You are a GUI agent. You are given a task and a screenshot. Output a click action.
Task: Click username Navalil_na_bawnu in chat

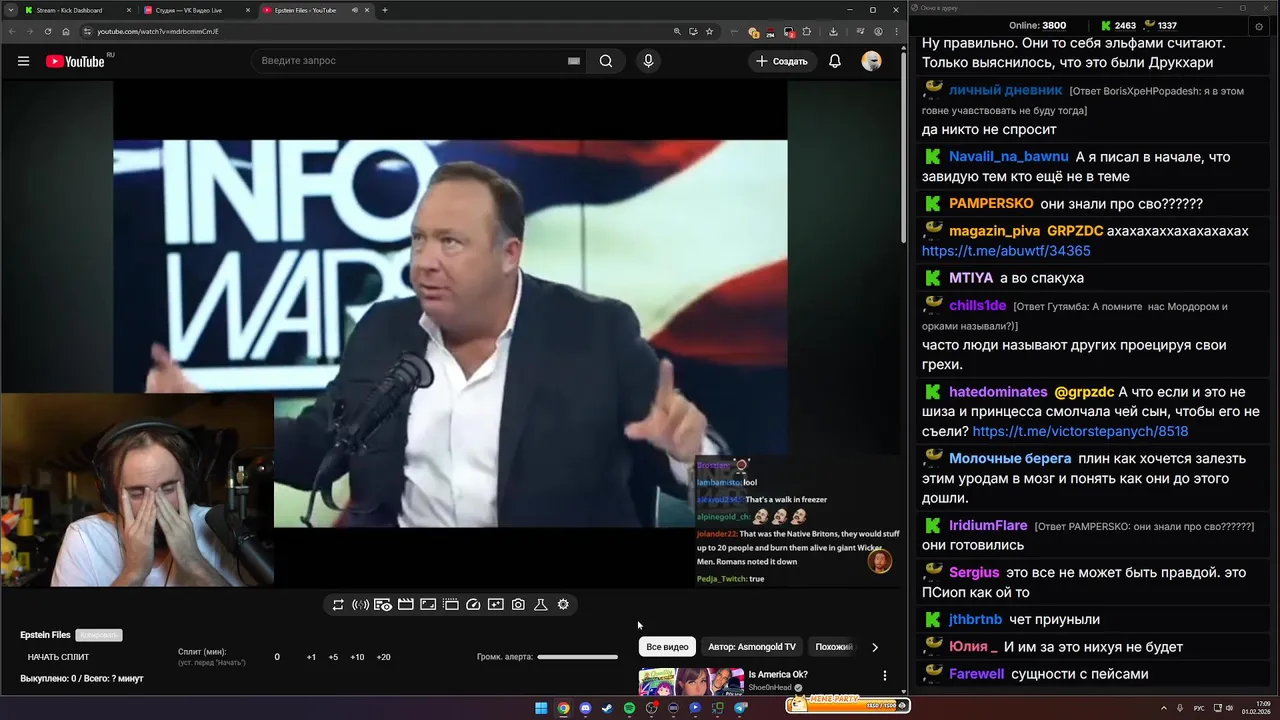click(1009, 157)
